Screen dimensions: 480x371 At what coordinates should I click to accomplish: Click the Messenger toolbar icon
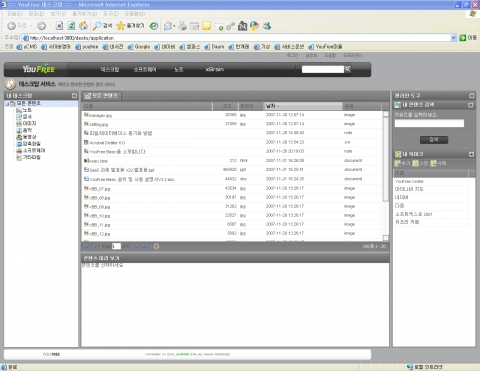coord(267,26)
